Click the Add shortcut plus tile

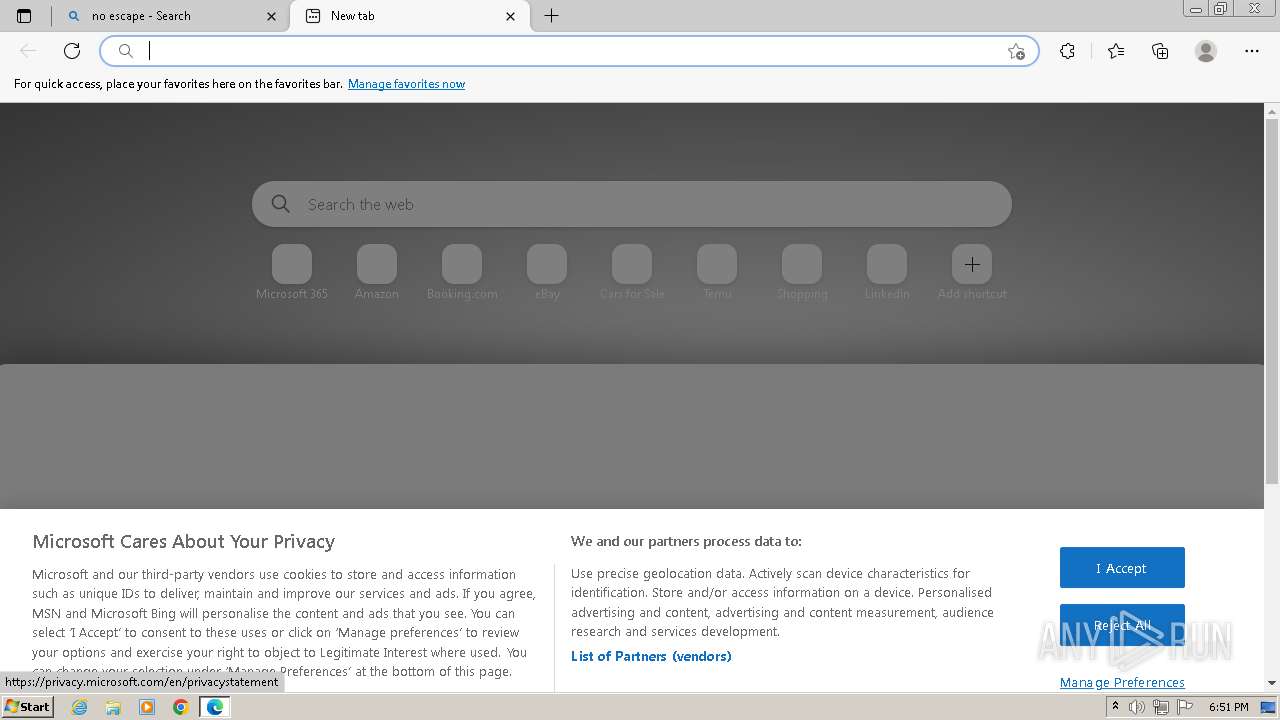pos(972,264)
